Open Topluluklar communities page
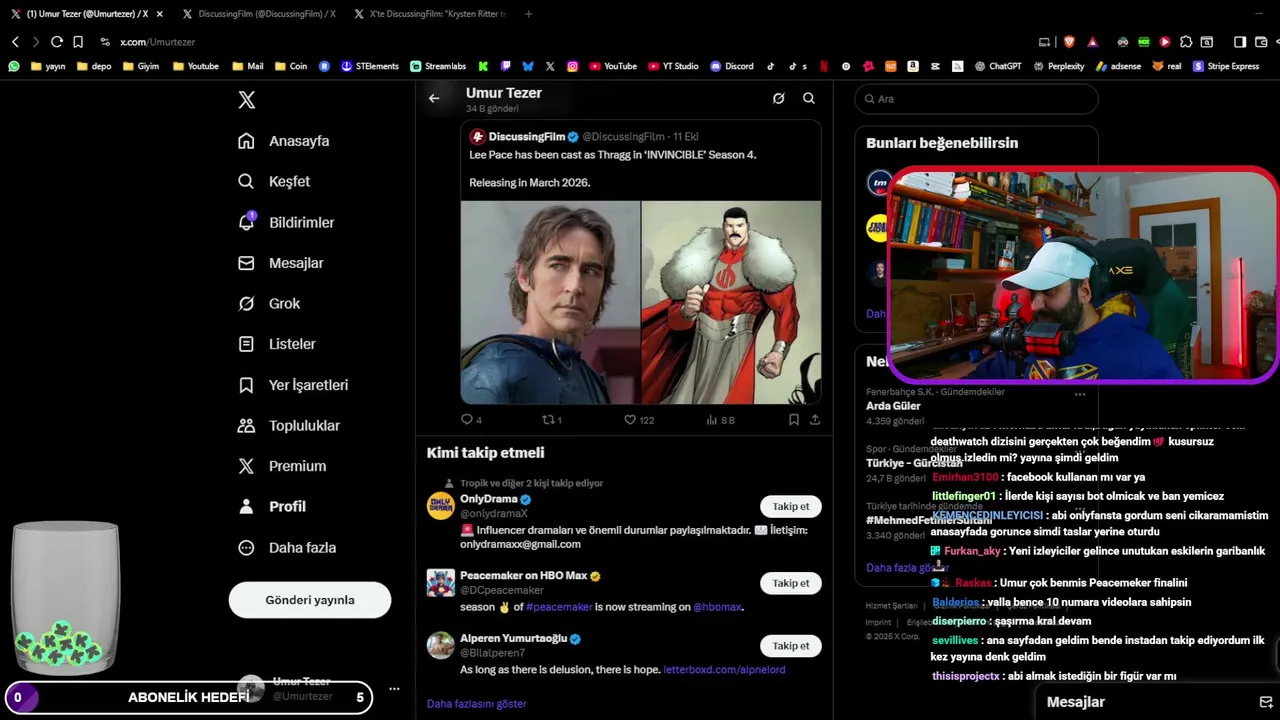Image resolution: width=1280 pixels, height=720 pixels. click(x=289, y=425)
